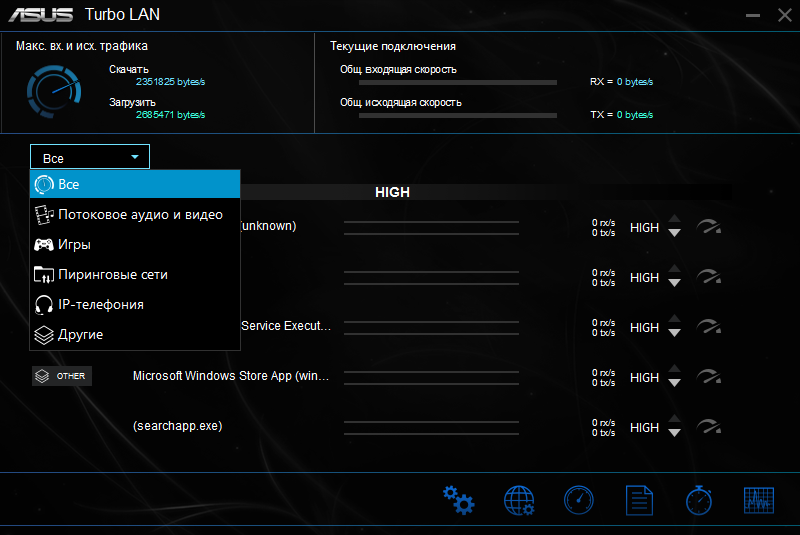The width and height of the screenshot is (800, 535).
Task: Lower priority of the second listed row
Action: pyautogui.click(x=674, y=283)
